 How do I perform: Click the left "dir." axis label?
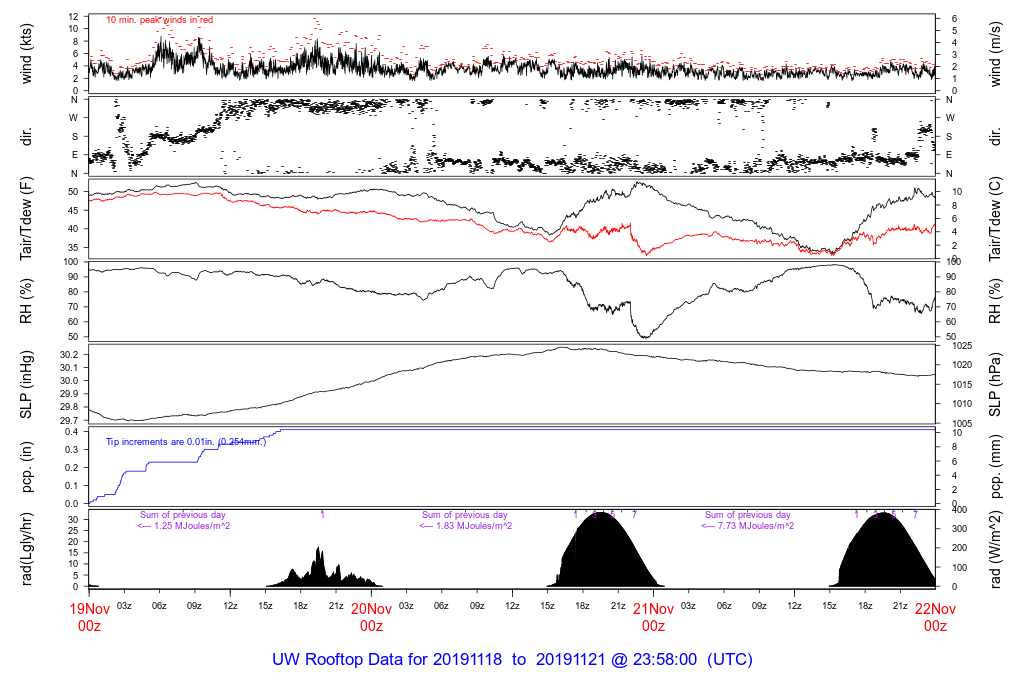[26, 137]
